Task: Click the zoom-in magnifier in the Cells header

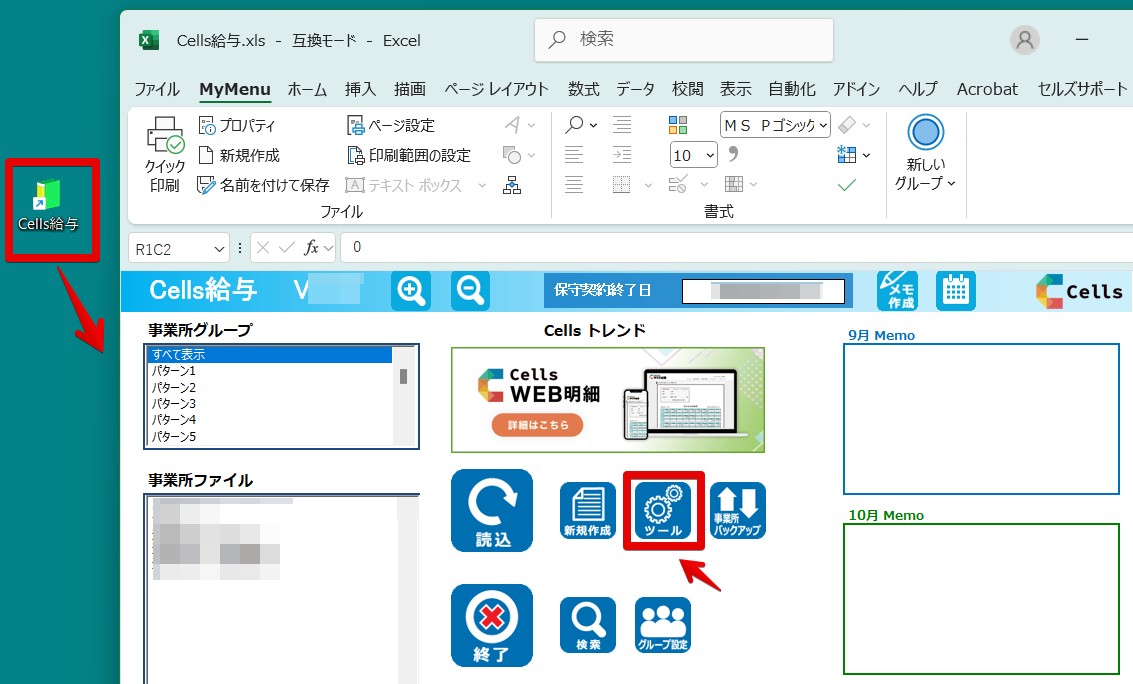Action: pos(410,291)
